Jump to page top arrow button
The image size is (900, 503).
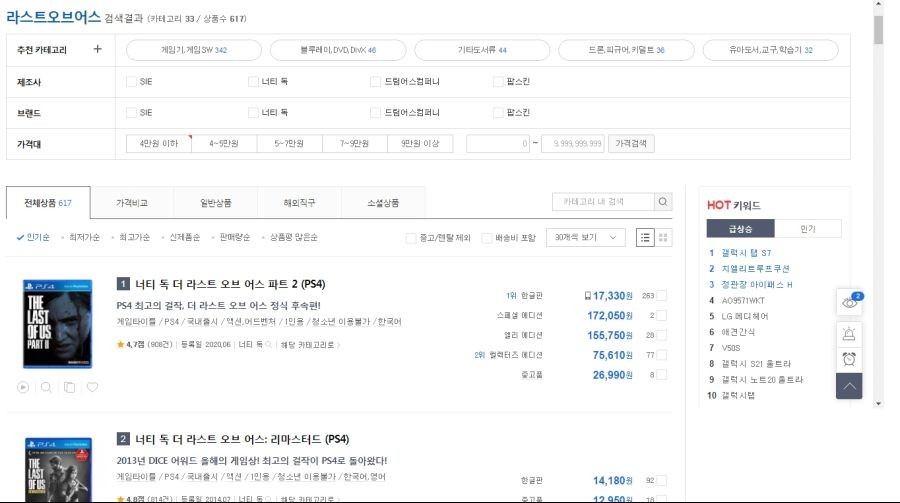pyautogui.click(x=849, y=386)
